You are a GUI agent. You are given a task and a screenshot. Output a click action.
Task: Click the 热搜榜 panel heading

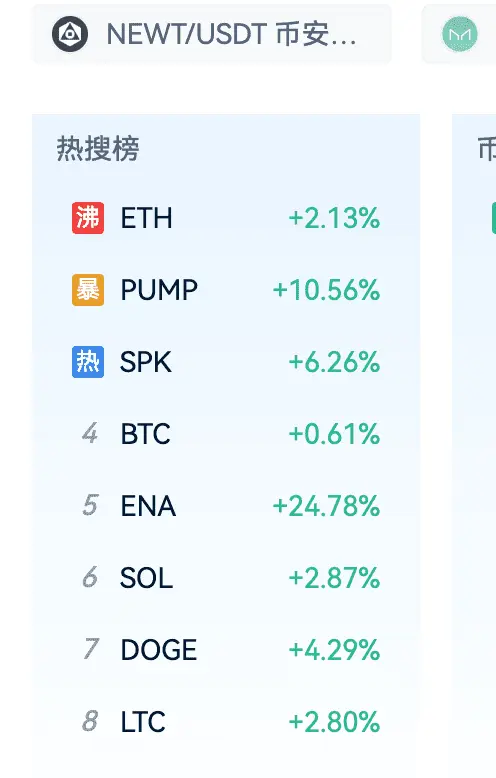[x=98, y=148]
